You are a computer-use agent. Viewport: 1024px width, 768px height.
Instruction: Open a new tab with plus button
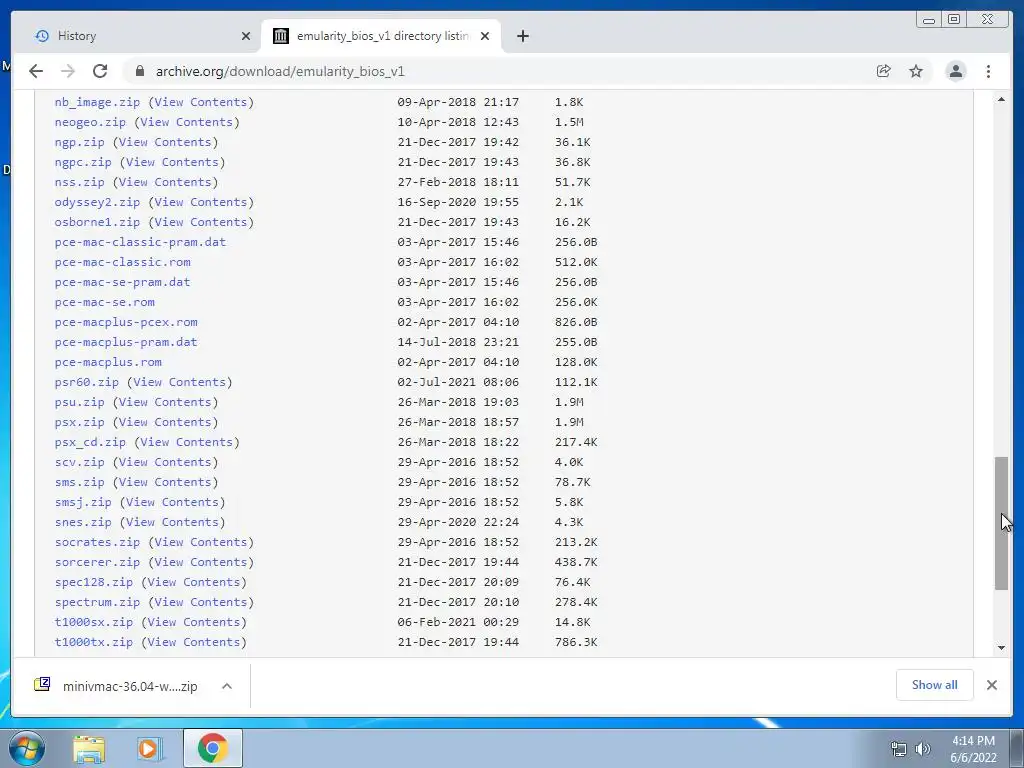[x=522, y=36]
